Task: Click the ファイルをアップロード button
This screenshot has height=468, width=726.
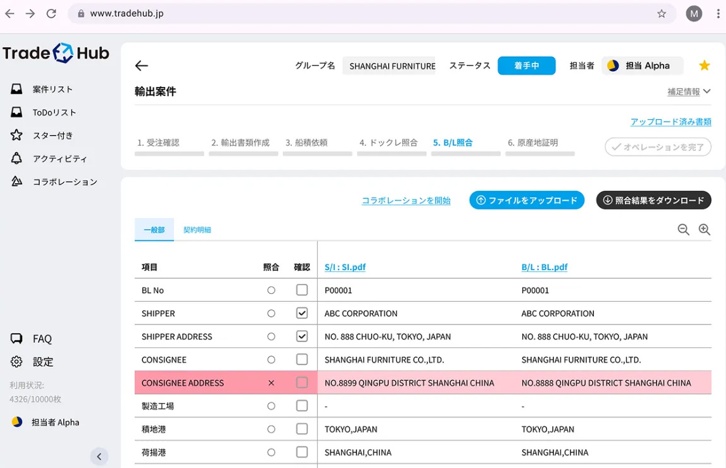Action: click(526, 200)
